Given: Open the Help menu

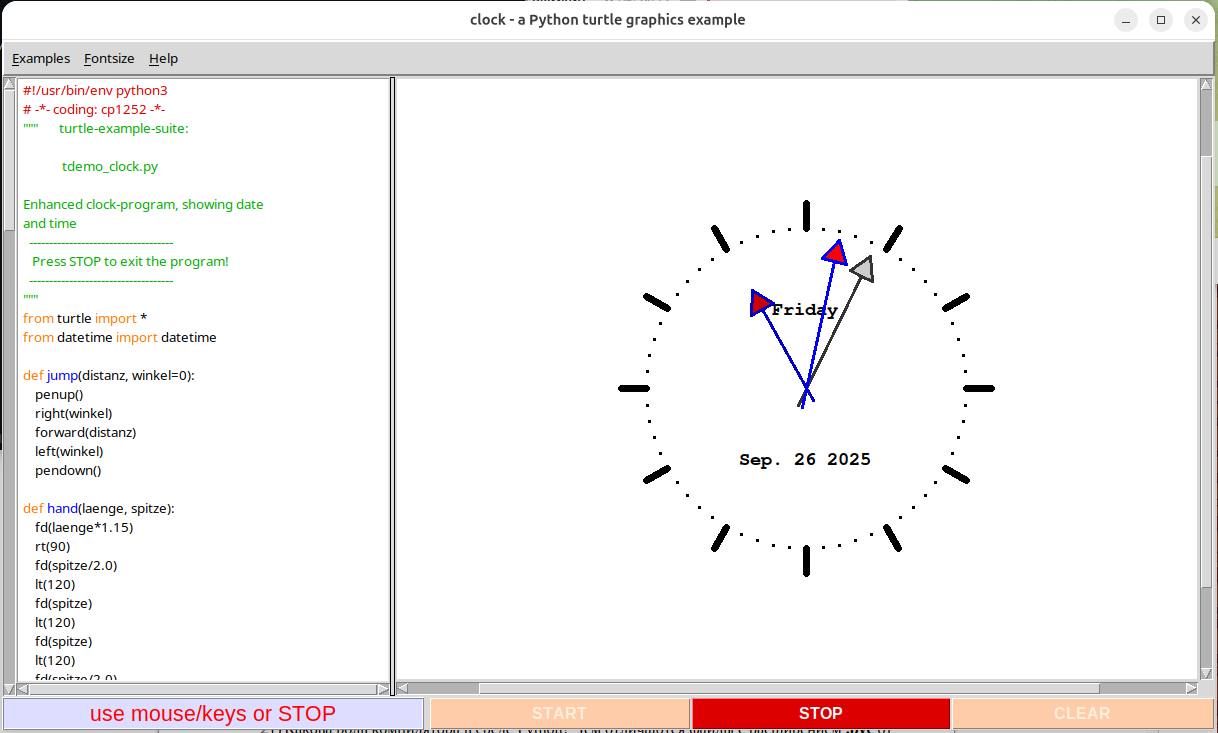Looking at the screenshot, I should coord(162,58).
